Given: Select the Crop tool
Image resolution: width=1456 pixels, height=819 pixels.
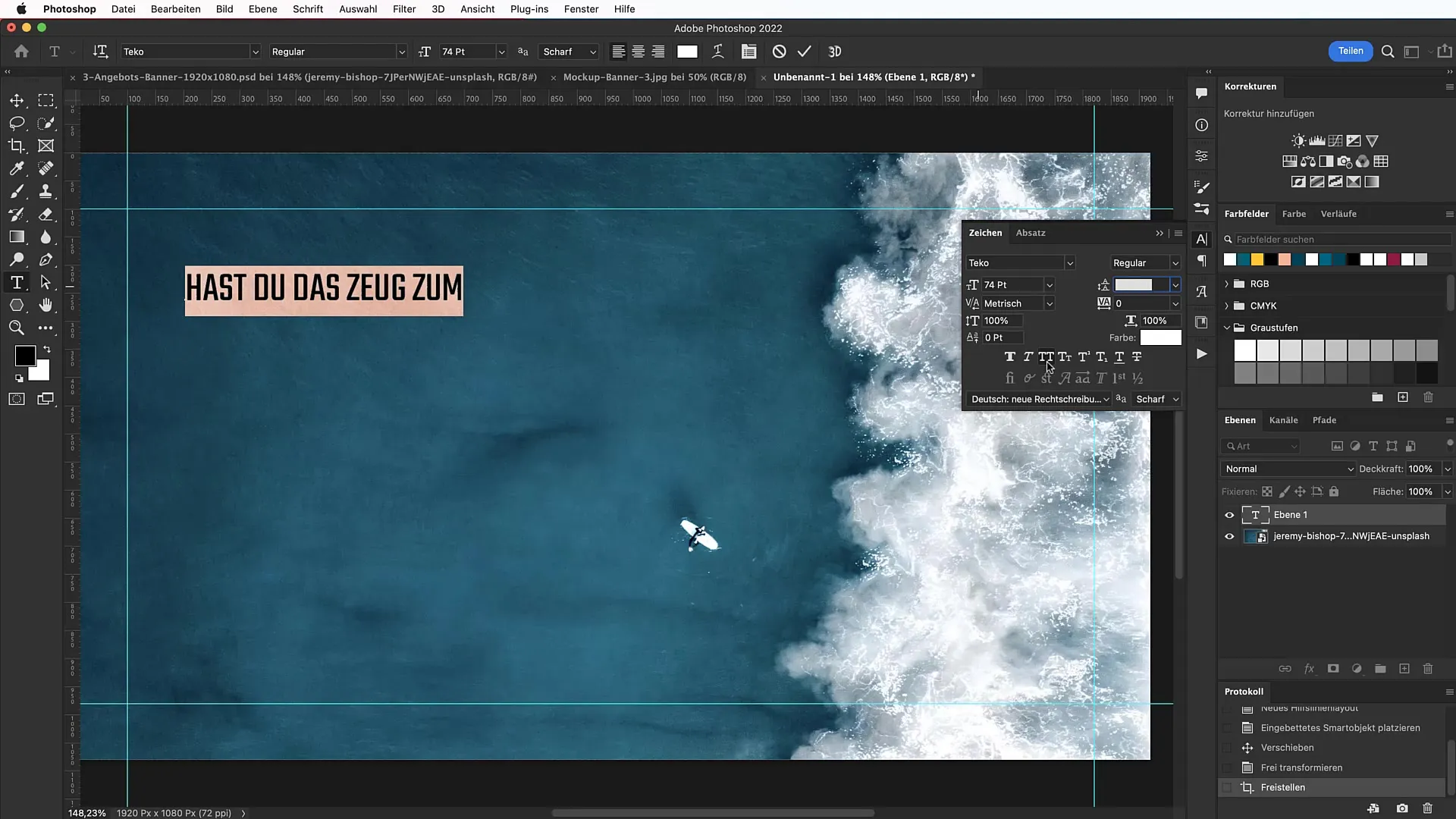Looking at the screenshot, I should [x=17, y=146].
